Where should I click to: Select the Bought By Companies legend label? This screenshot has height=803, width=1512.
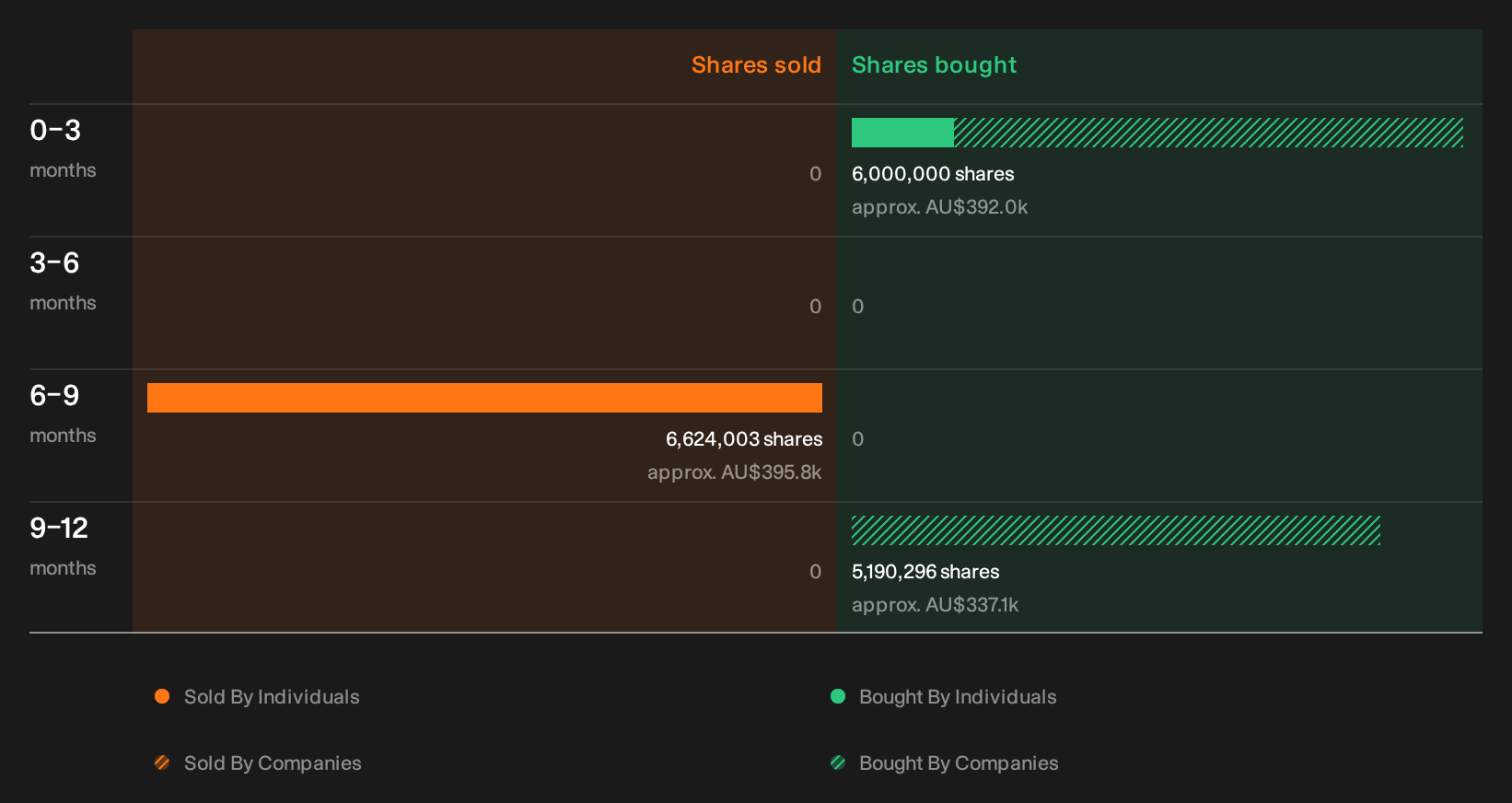(959, 763)
